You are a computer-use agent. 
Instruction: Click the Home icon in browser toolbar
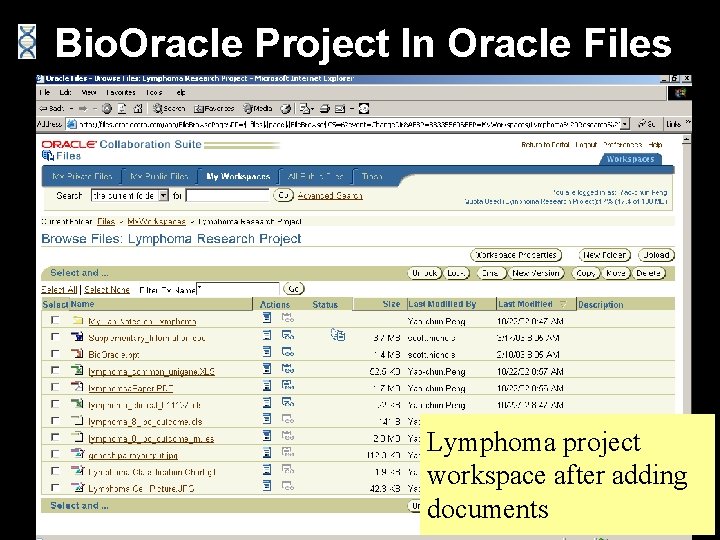[137, 109]
